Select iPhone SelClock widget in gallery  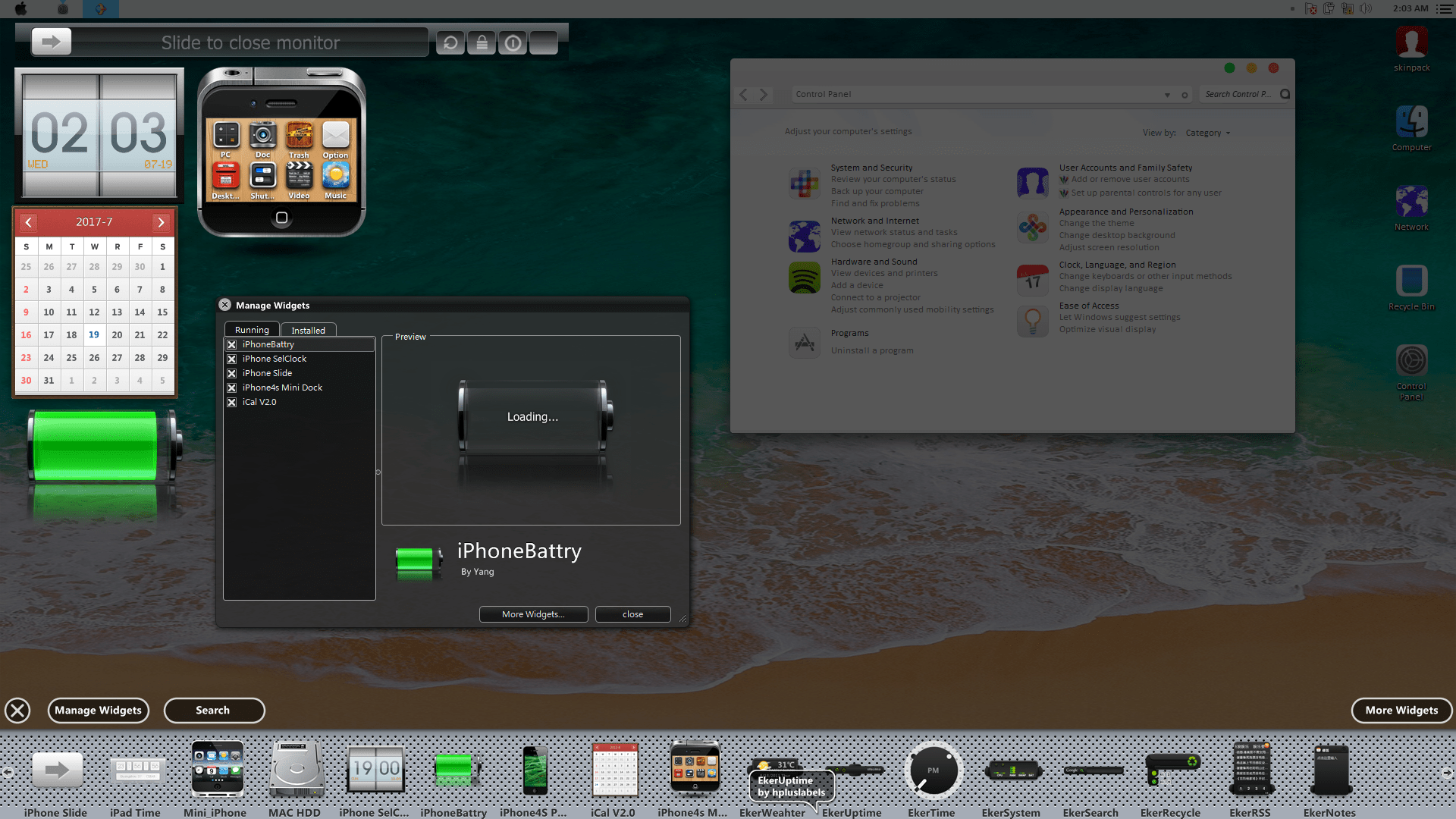pyautogui.click(x=375, y=770)
